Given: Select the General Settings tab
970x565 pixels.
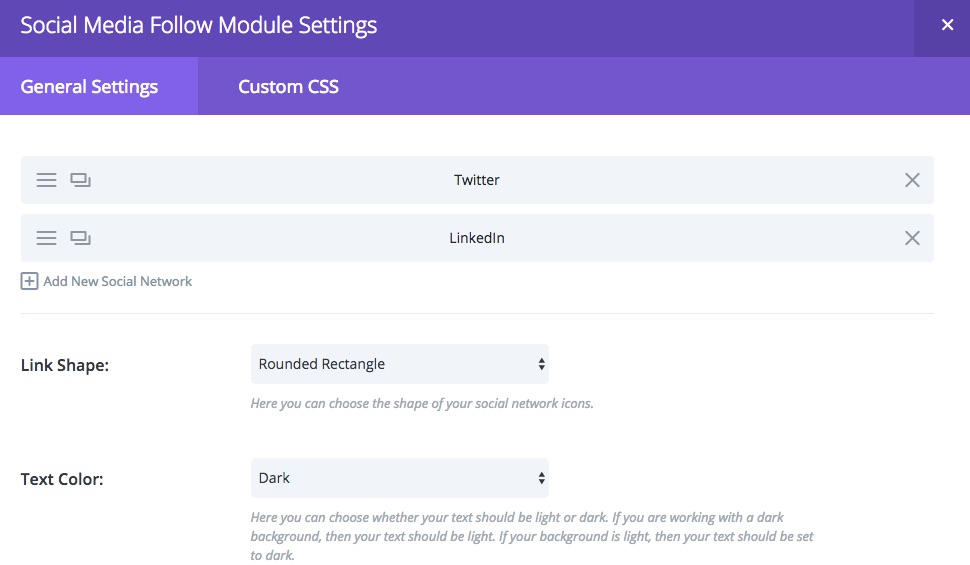Looking at the screenshot, I should (x=99, y=86).
